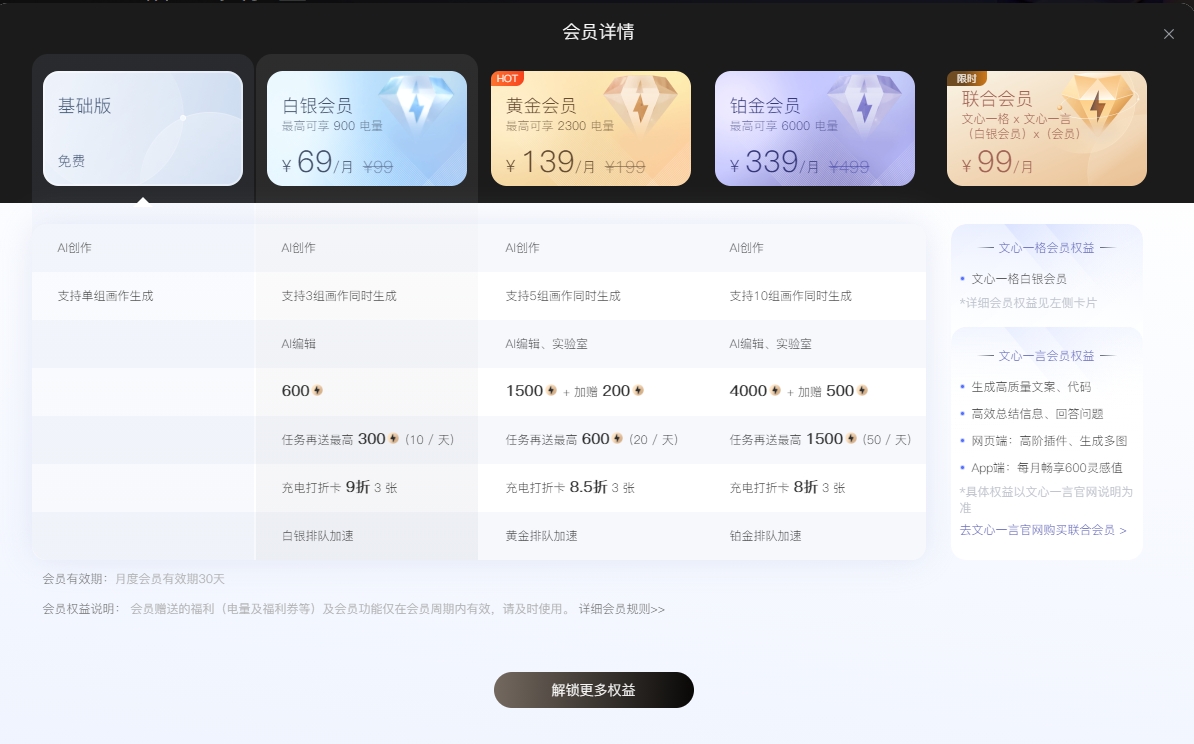
Task: Click the 会员详情 dialog title
Action: coord(598,32)
